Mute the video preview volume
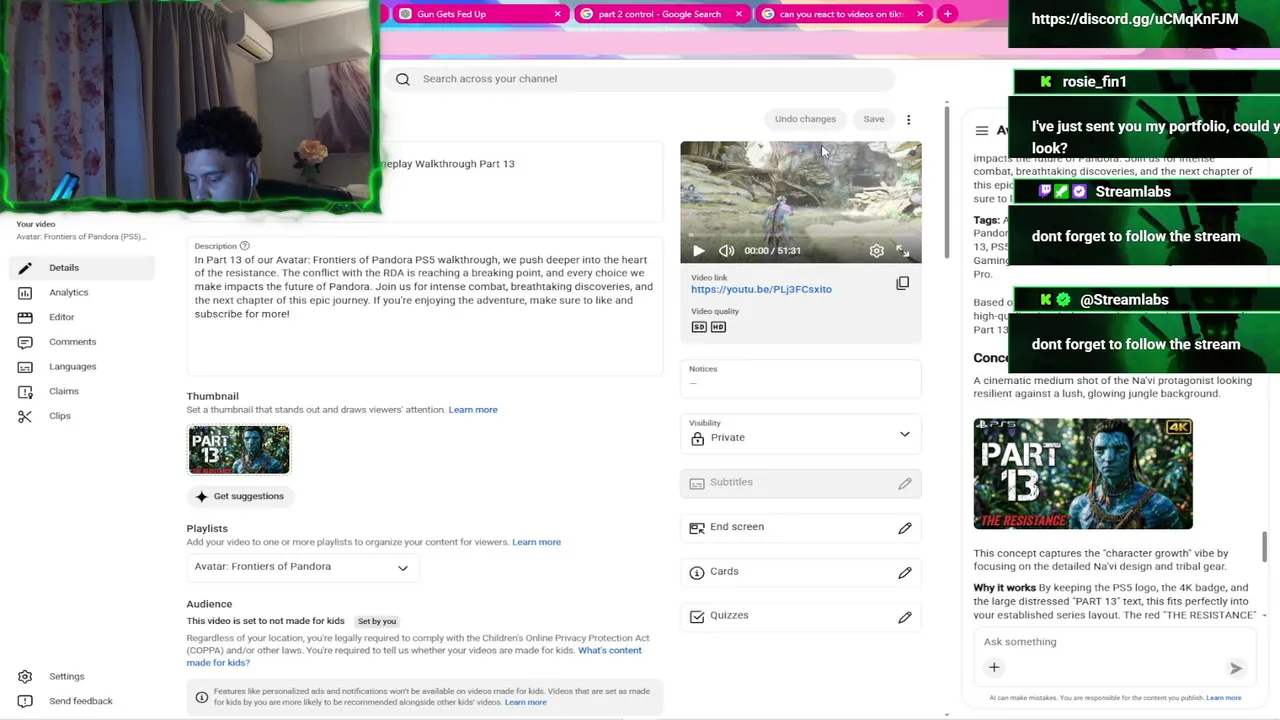The width and height of the screenshot is (1280, 720). (727, 251)
